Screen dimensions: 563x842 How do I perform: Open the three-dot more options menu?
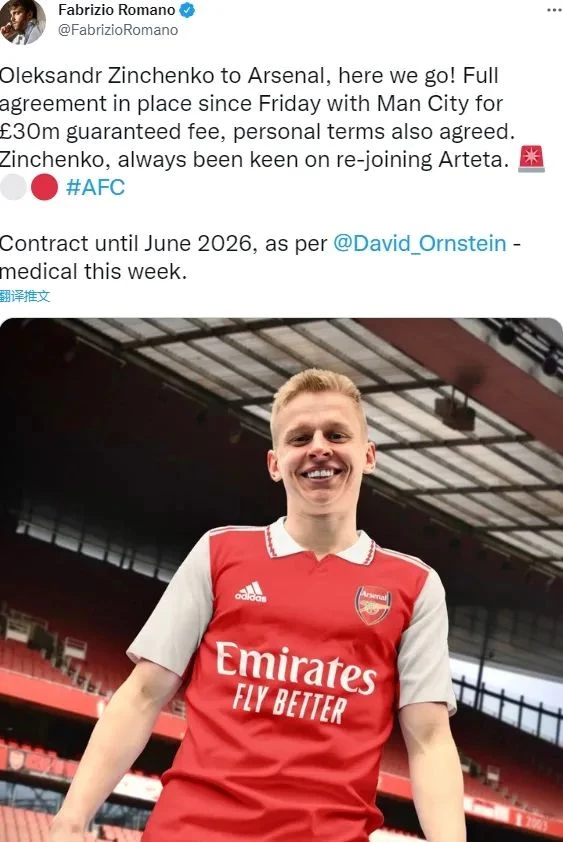554,10
